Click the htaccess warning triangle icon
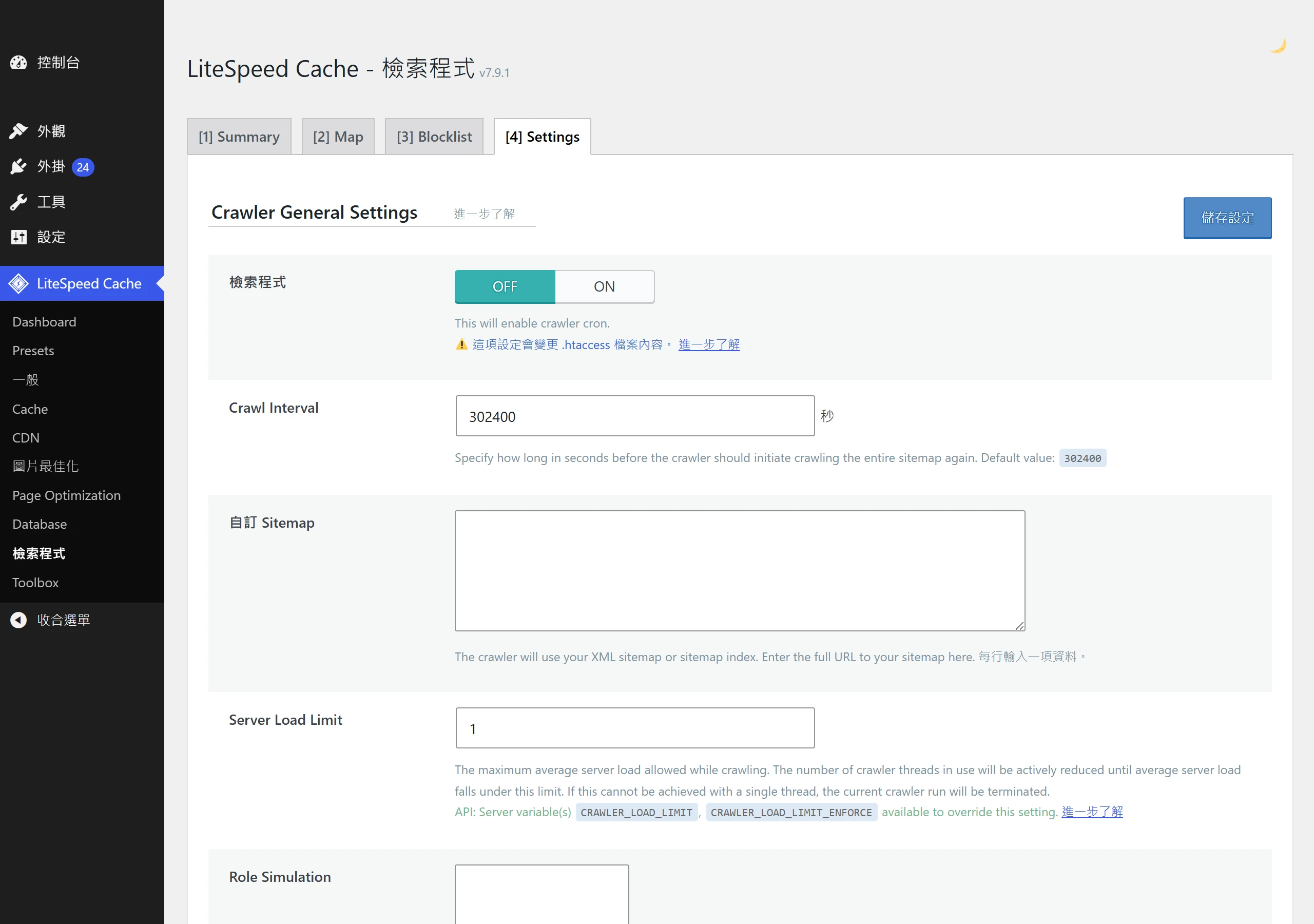This screenshot has height=924, width=1314. [462, 344]
